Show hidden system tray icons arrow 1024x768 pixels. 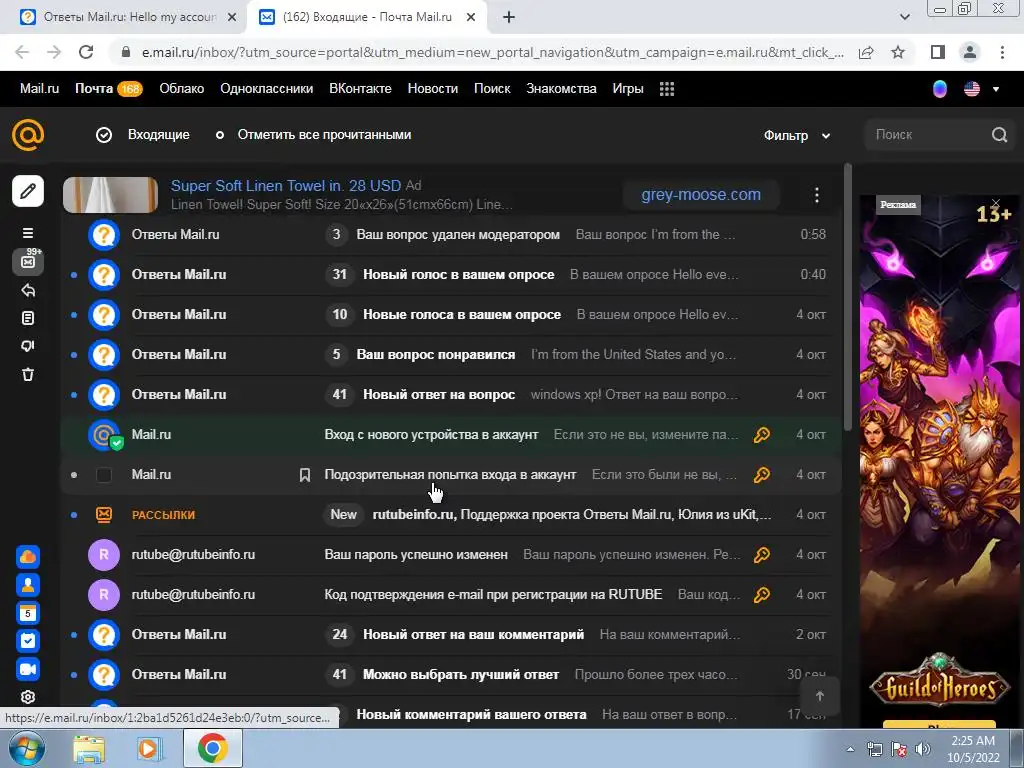[850, 749]
